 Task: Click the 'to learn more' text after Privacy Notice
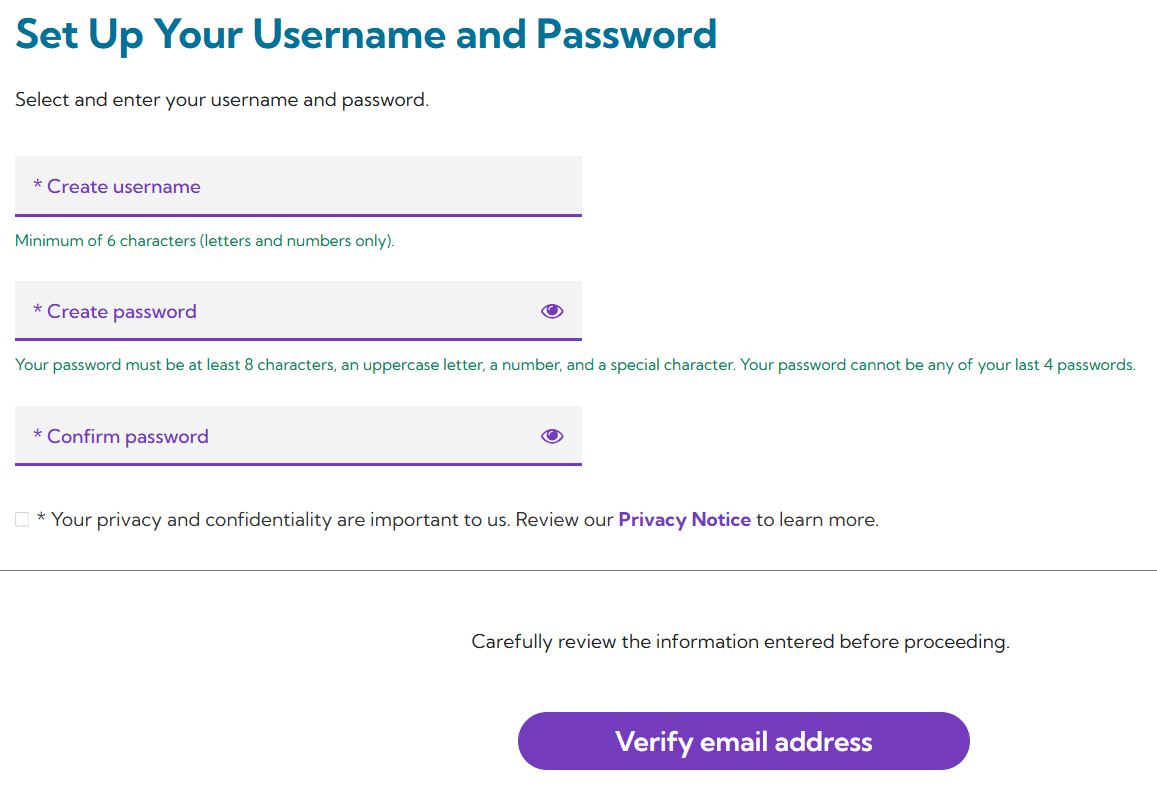click(817, 520)
